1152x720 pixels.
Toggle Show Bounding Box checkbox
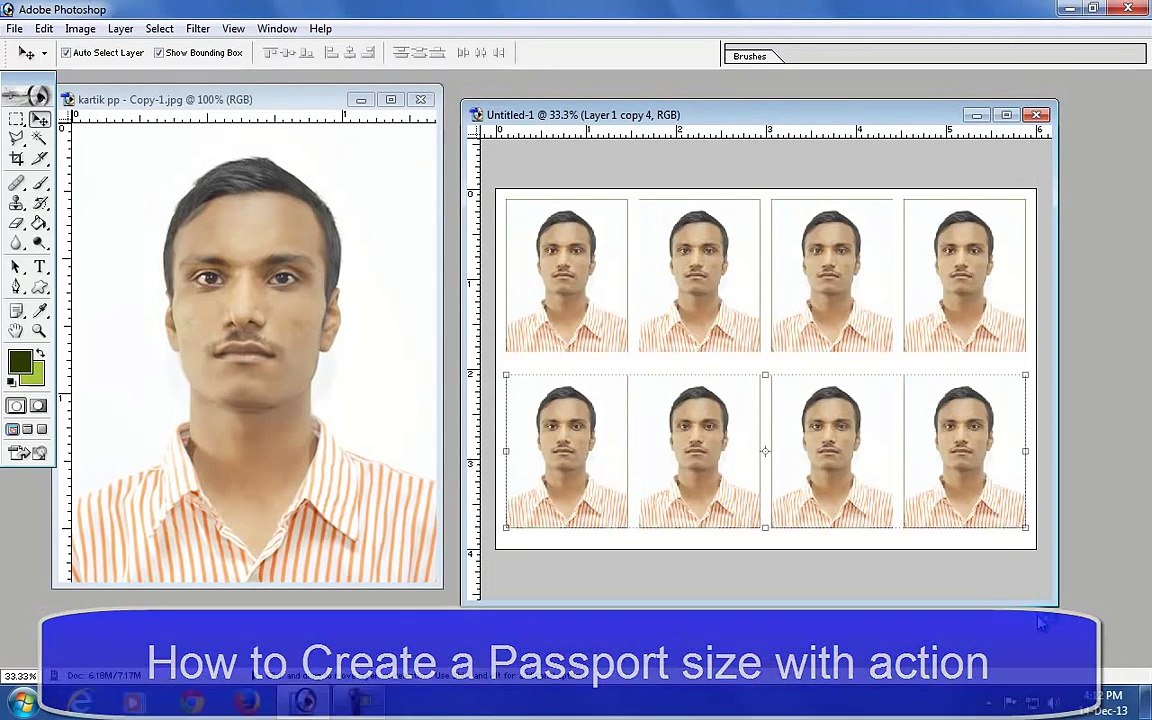pyautogui.click(x=159, y=53)
